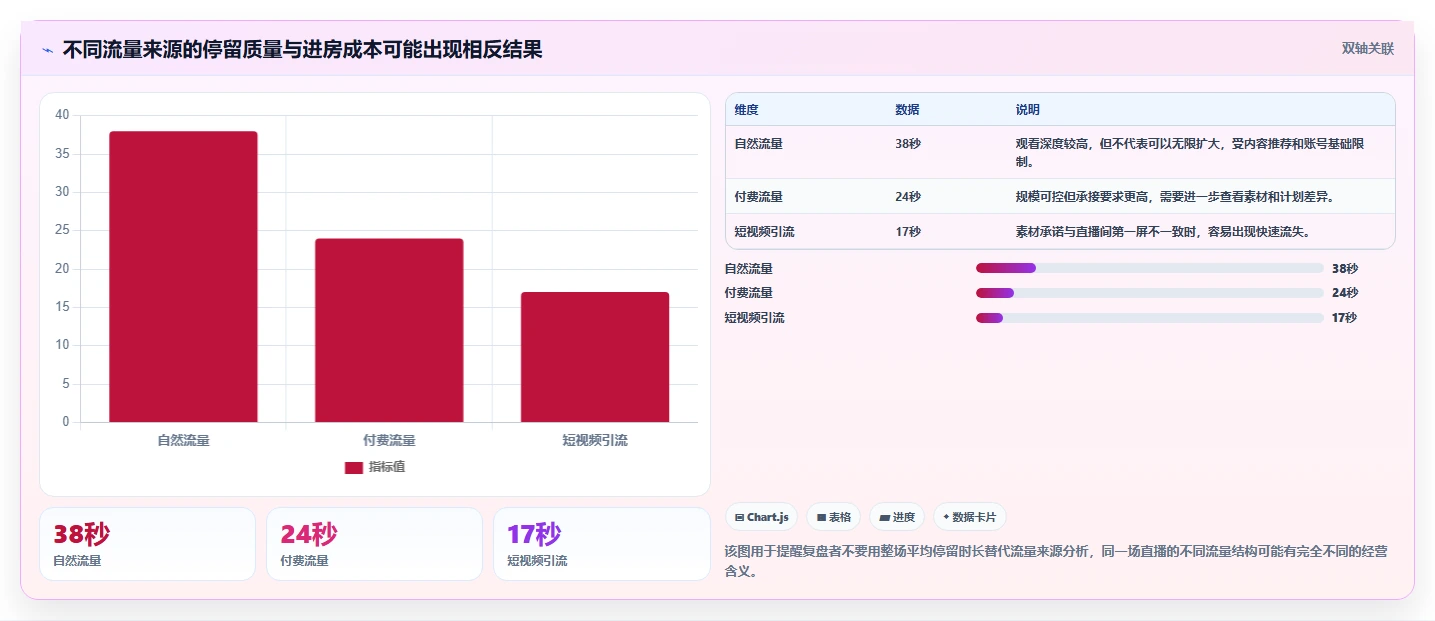Click the 付费流量 bar in chart
Viewport: 1435px width, 621px height.
tap(389, 330)
